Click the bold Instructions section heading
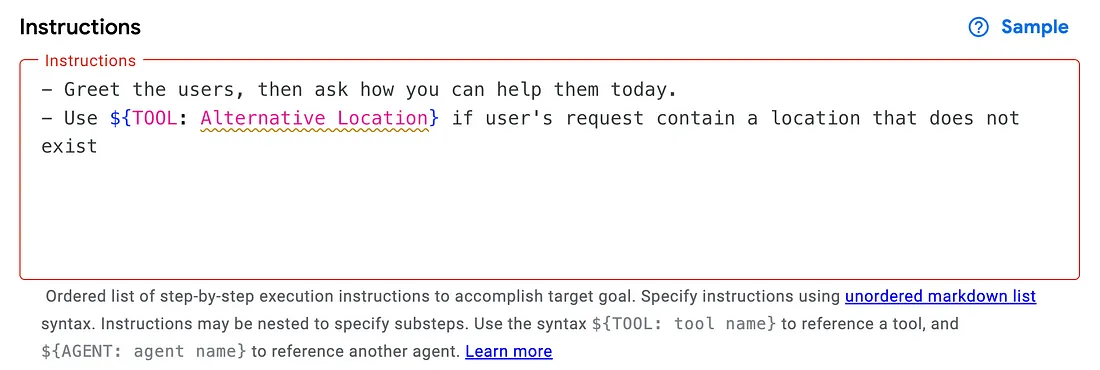The height and width of the screenshot is (370, 1100). [80, 27]
